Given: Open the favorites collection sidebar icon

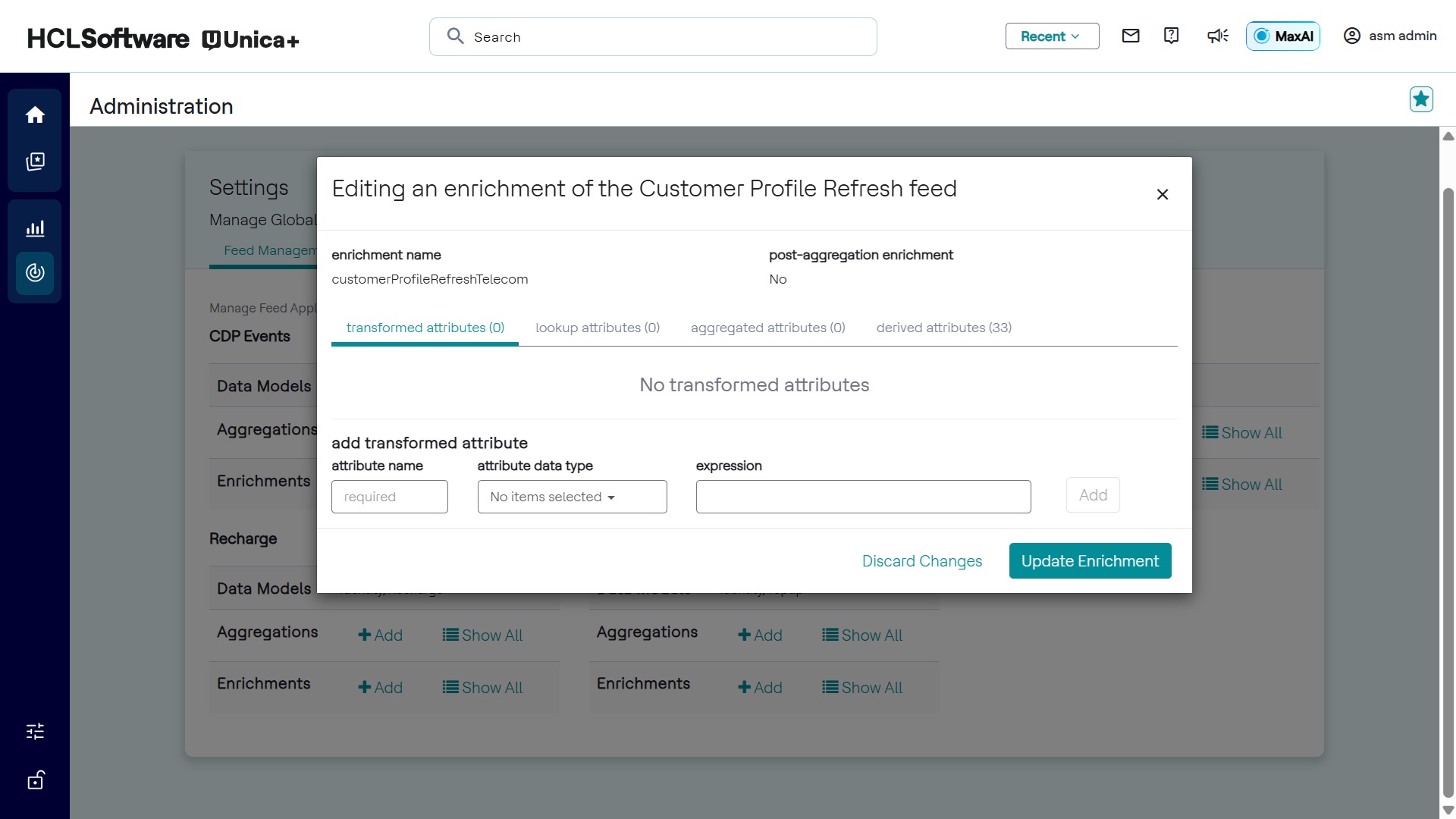Looking at the screenshot, I should pyautogui.click(x=35, y=162).
